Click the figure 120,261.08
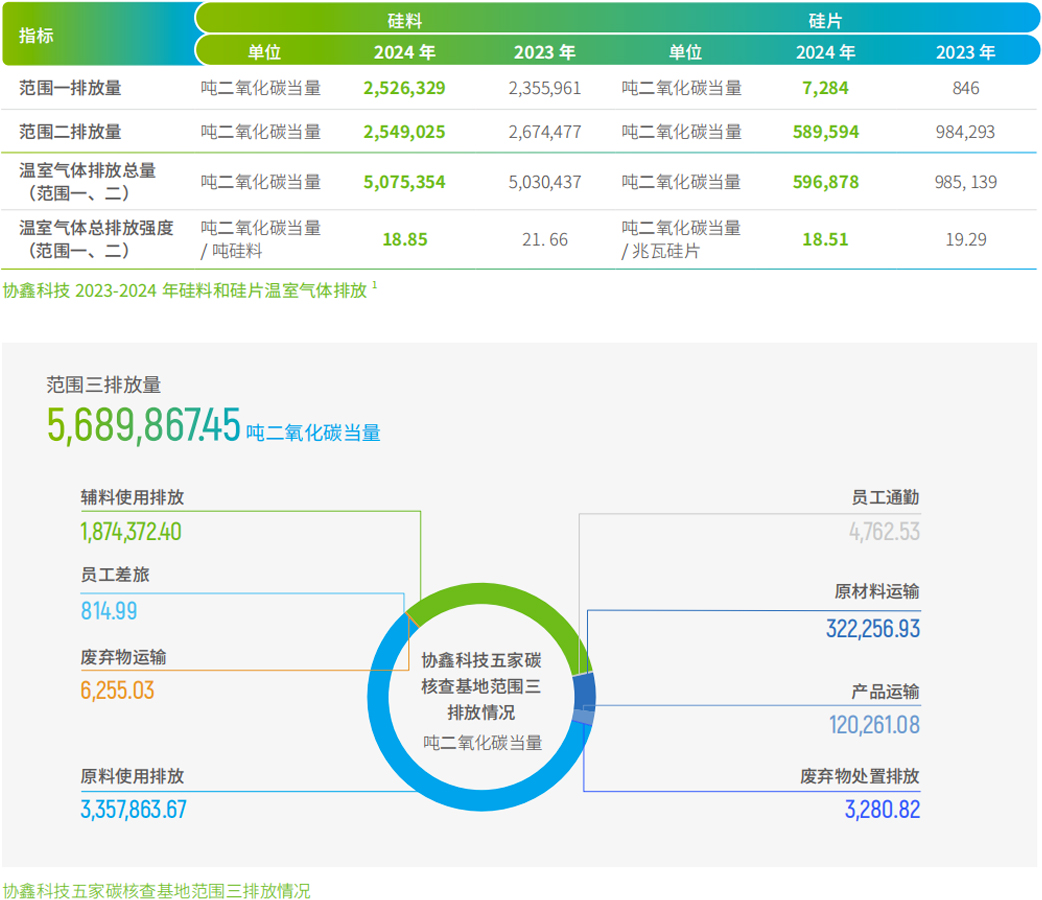 tap(875, 725)
